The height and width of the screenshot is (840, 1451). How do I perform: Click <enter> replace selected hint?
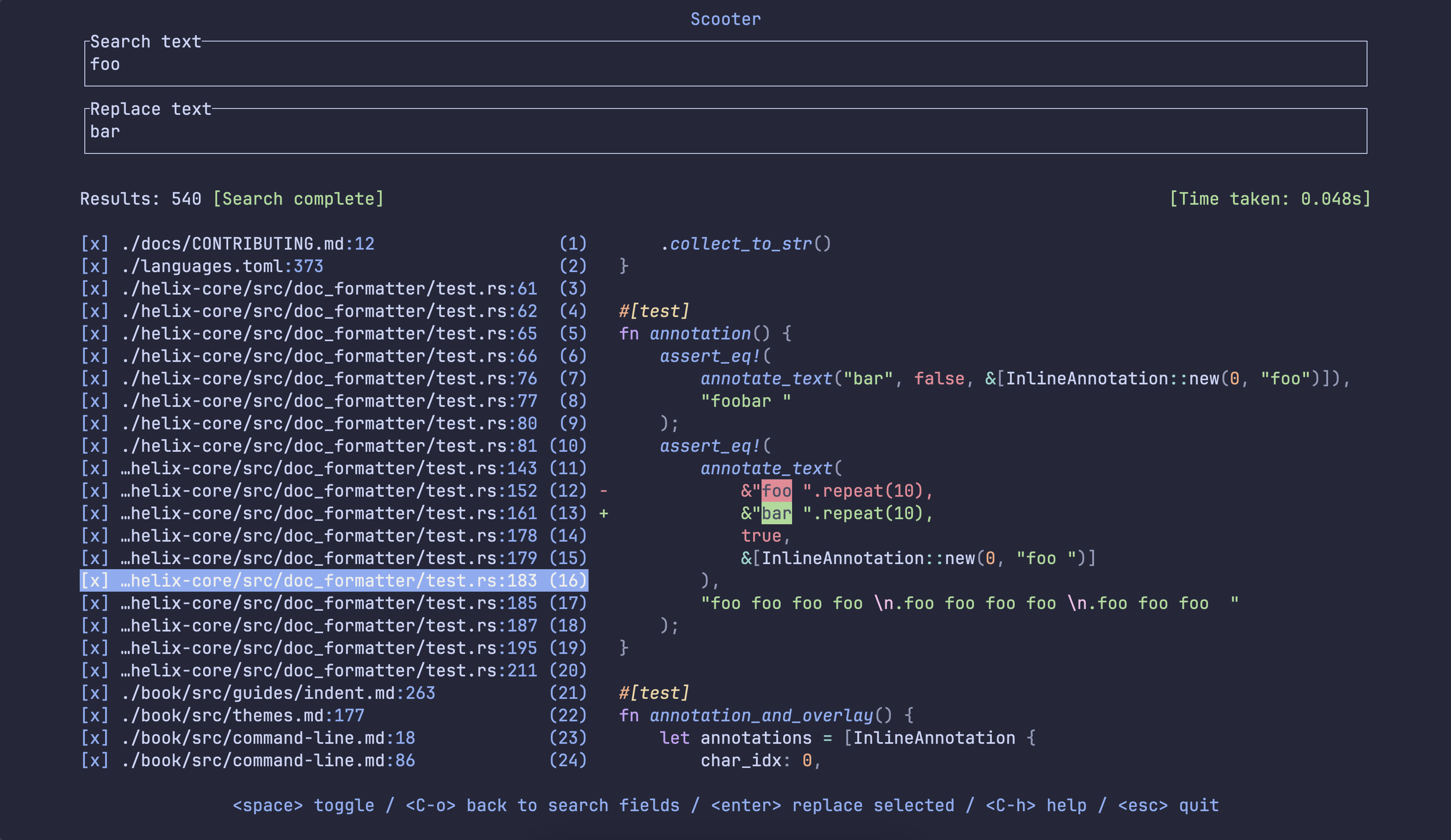pyautogui.click(x=833, y=805)
